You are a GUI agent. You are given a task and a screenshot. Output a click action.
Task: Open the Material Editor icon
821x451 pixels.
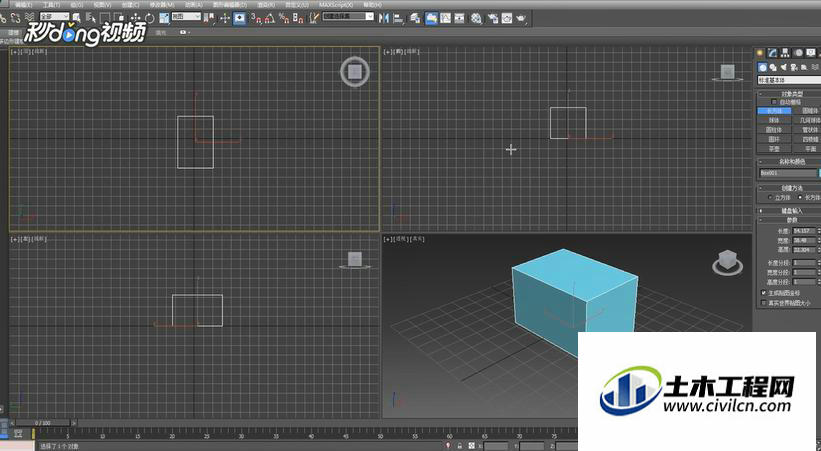coord(475,18)
